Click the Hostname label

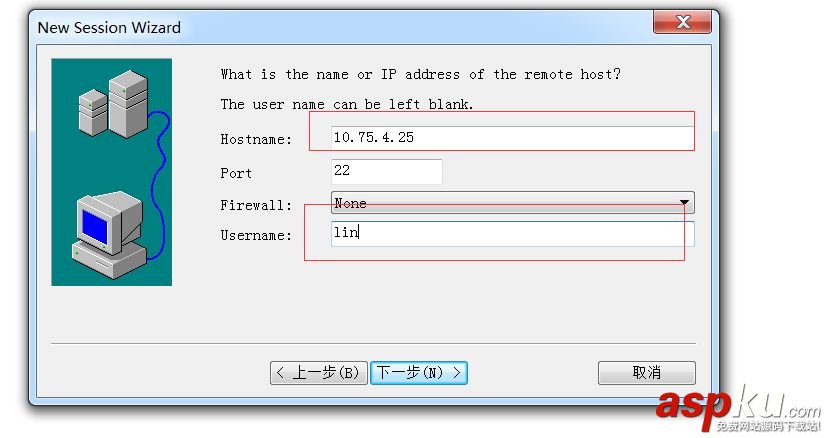click(256, 139)
